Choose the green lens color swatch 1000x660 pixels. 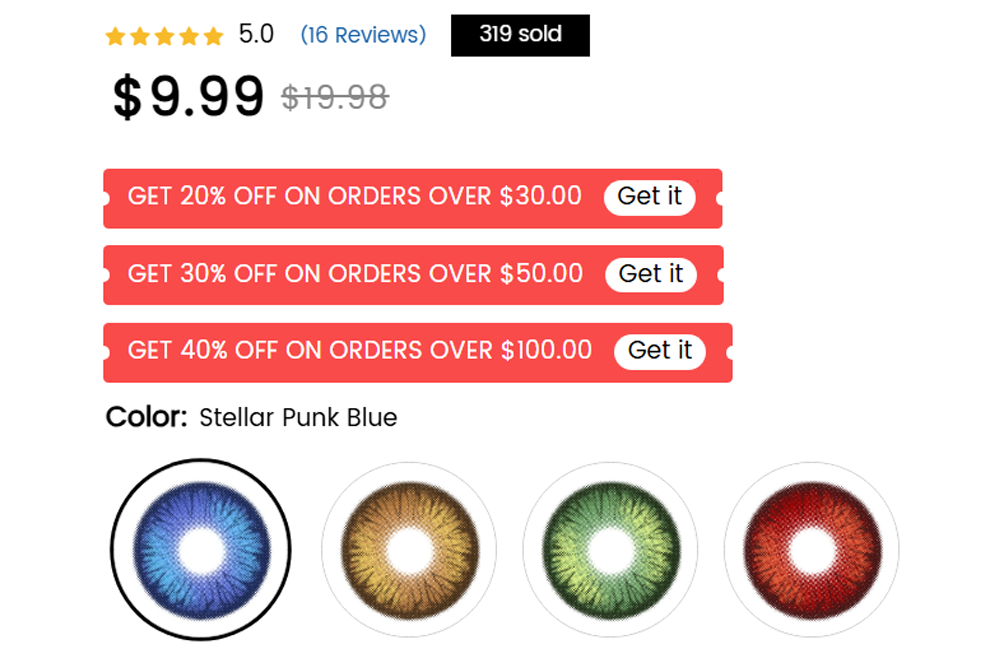pyautogui.click(x=610, y=550)
